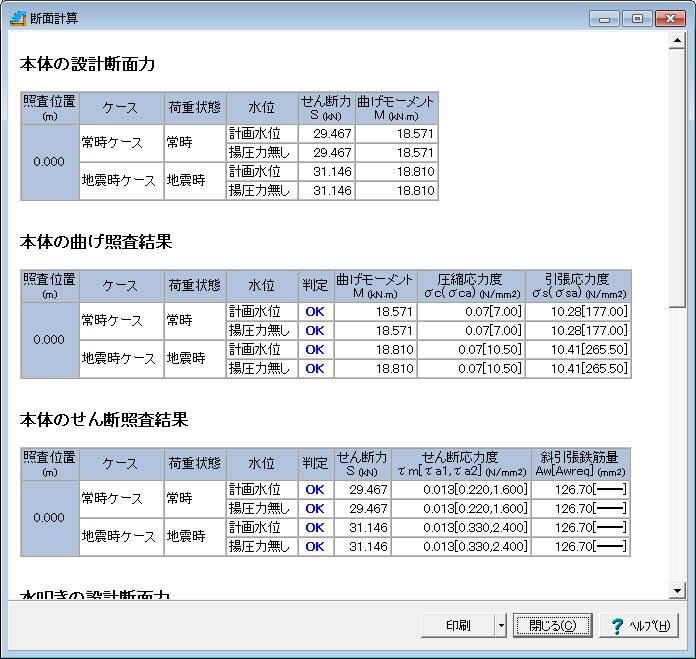Click the 斜引張鉄筋量 column header
The height and width of the screenshot is (659, 696).
(x=581, y=464)
